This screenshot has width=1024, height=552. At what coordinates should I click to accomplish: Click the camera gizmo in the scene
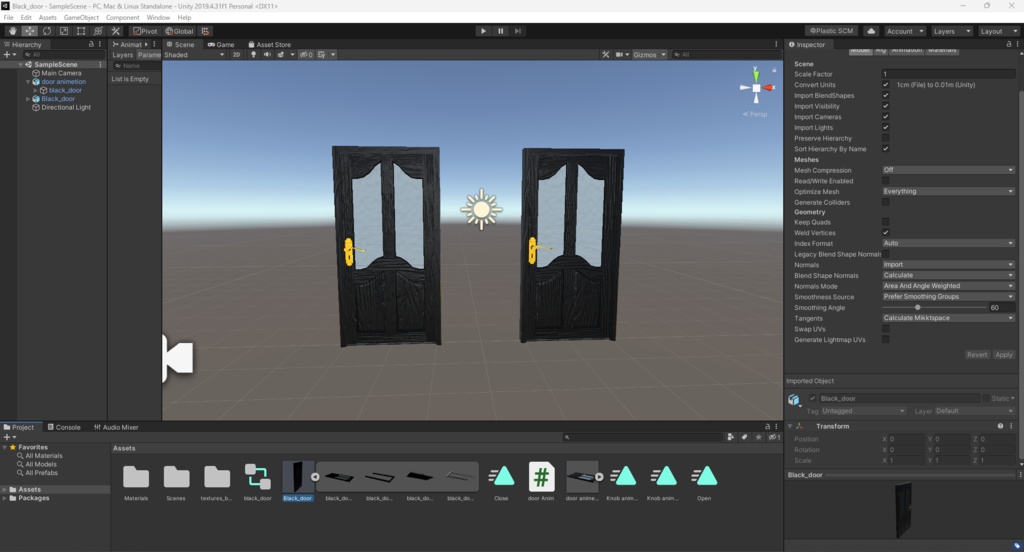pos(178,358)
